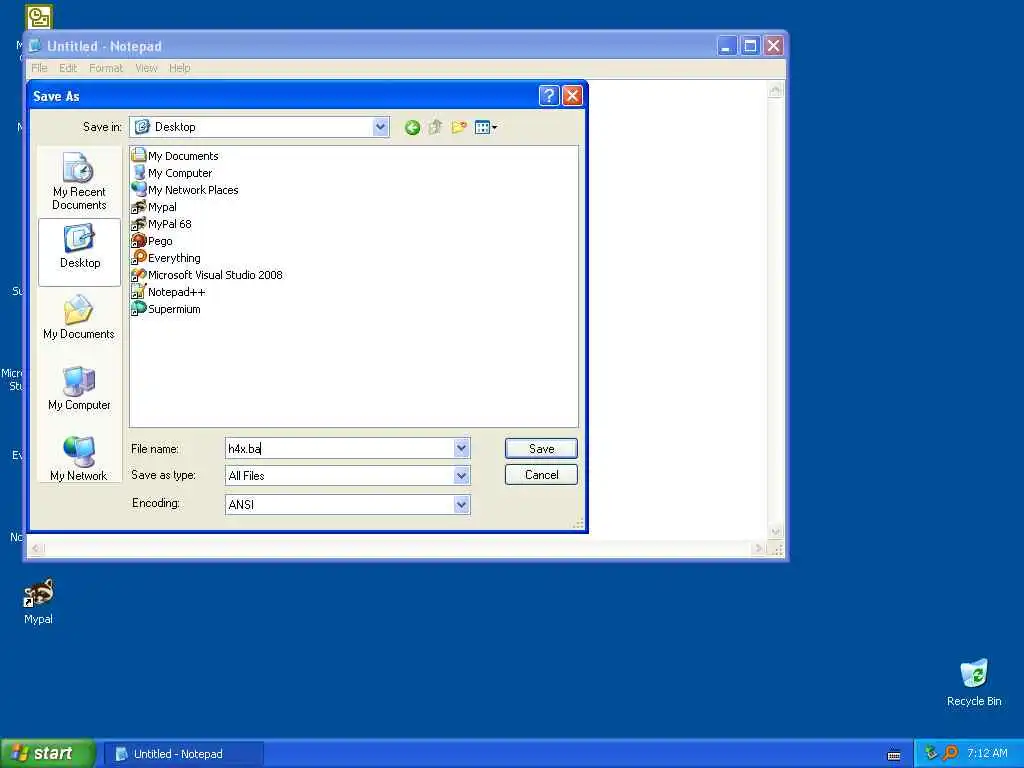Open My Computer in places bar
The width and height of the screenshot is (1024, 768).
pos(79,388)
